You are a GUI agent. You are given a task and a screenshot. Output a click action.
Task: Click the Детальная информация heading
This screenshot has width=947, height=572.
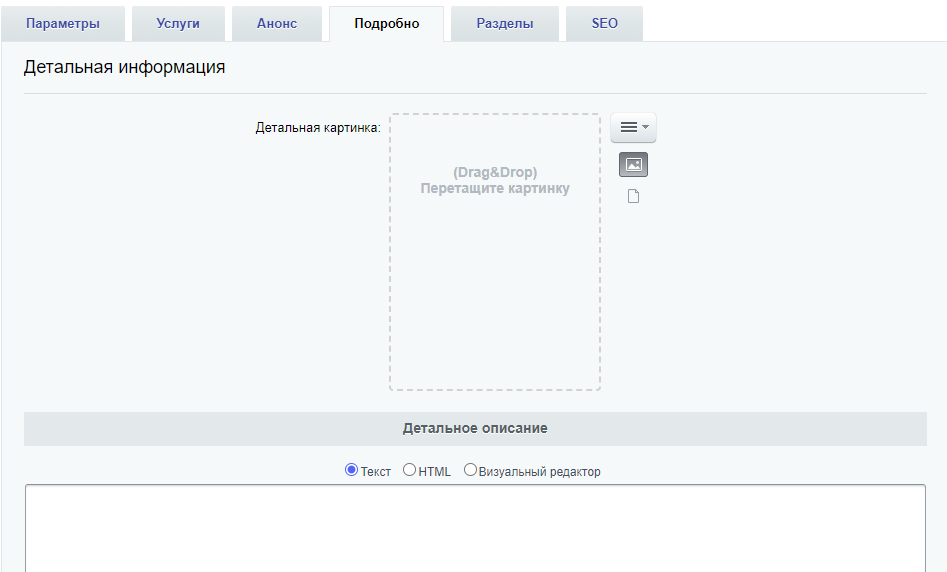tap(124, 67)
